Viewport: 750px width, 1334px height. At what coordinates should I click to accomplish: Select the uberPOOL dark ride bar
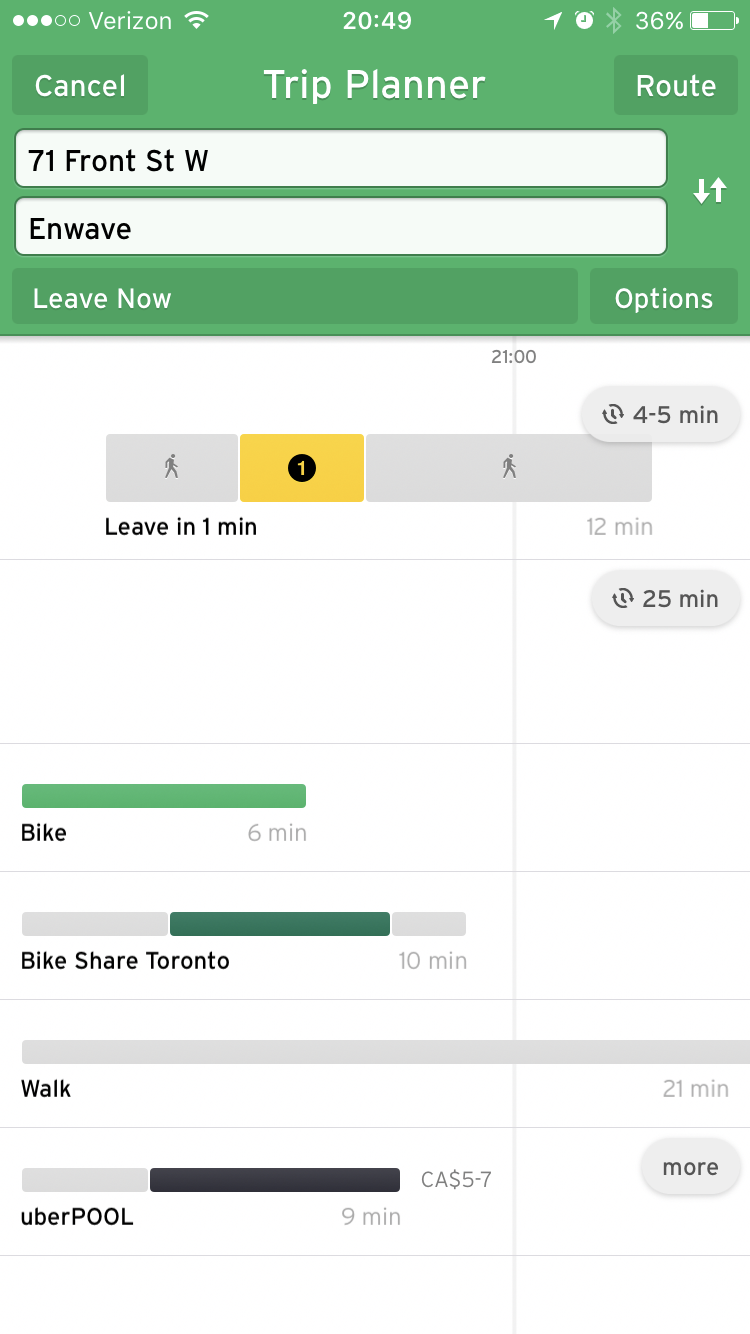[275, 1180]
